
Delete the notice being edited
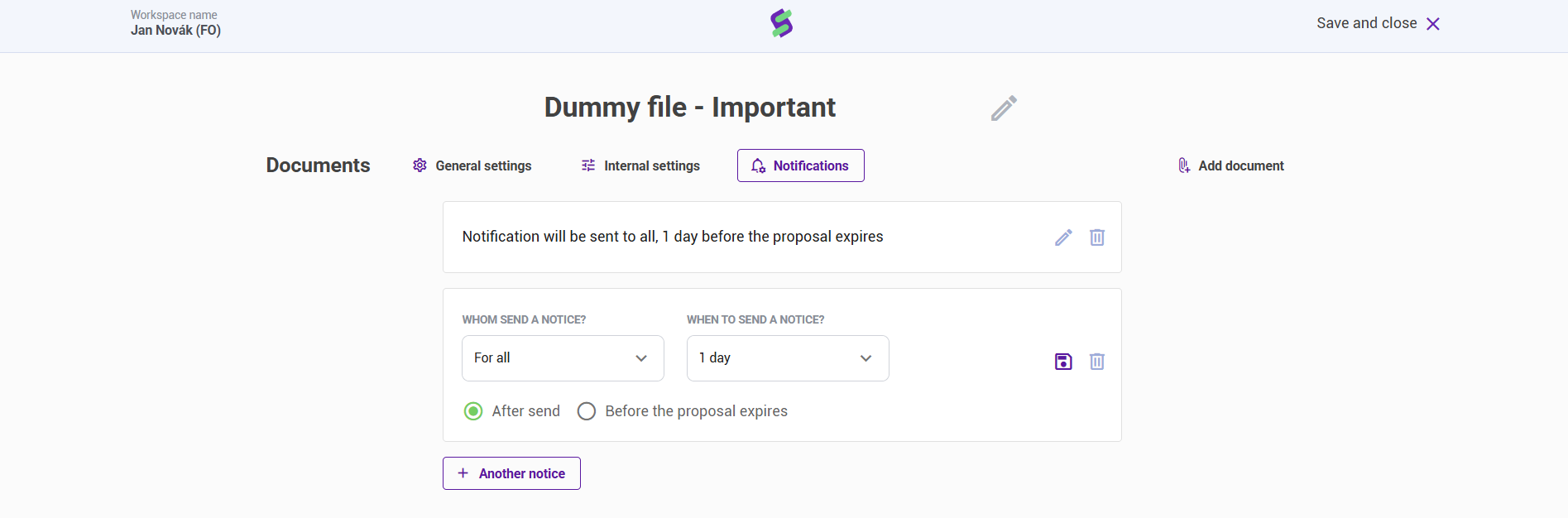pos(1097,362)
